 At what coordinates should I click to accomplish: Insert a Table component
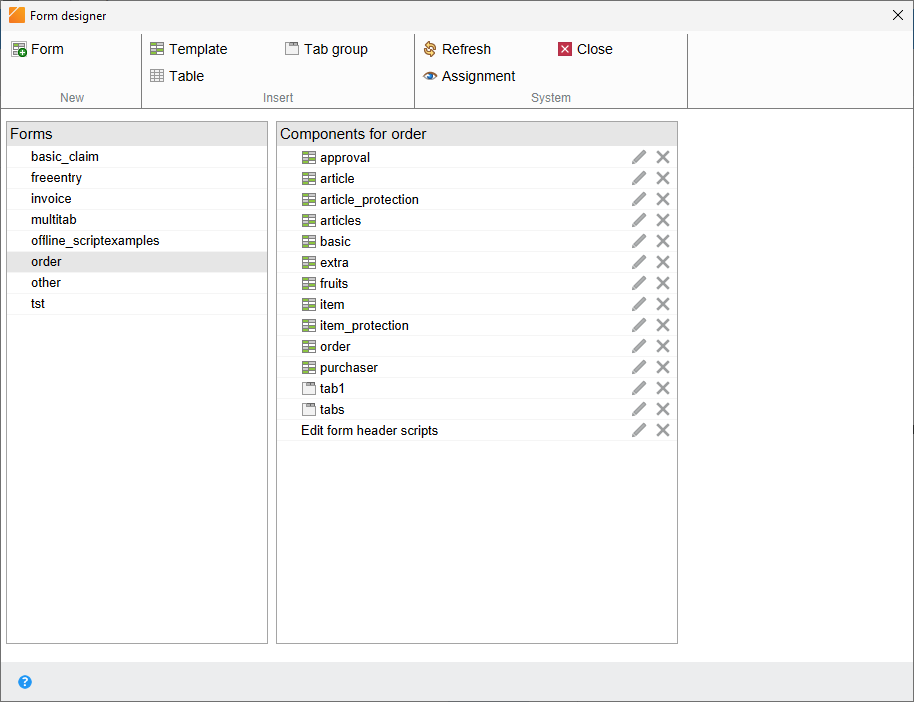click(177, 76)
